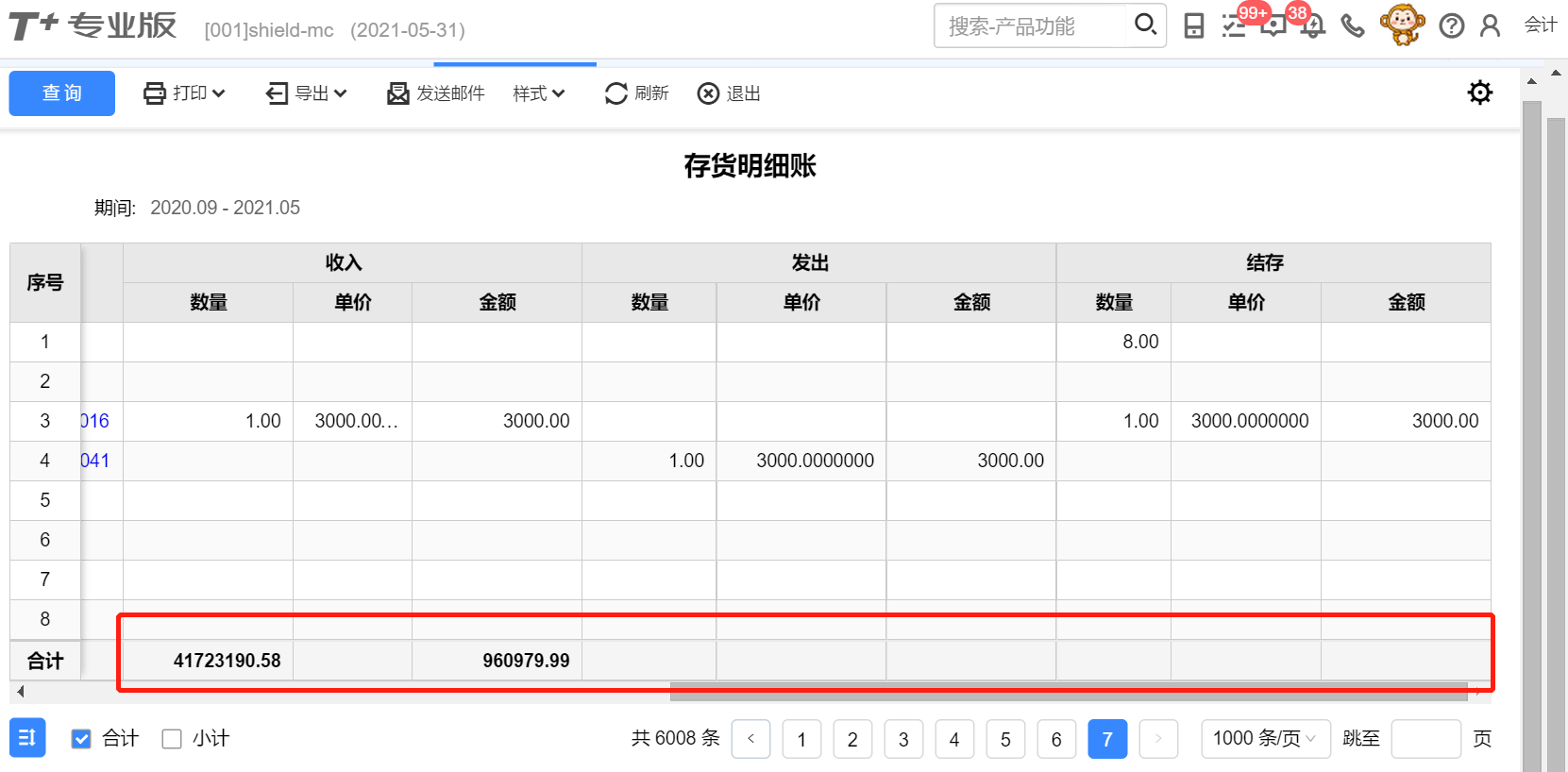Open the task list with 99+ badge
Viewport: 1568px width, 772px height.
pyautogui.click(x=1234, y=26)
